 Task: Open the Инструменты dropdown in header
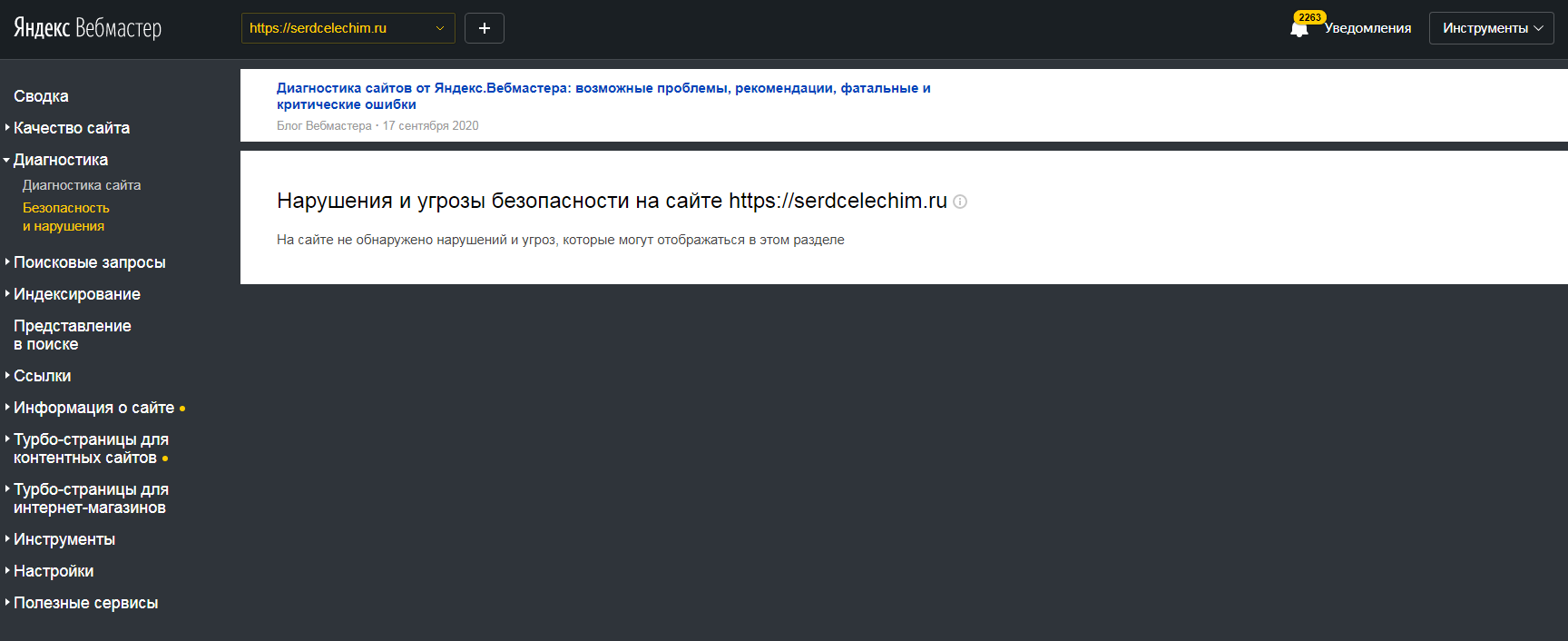point(1492,28)
